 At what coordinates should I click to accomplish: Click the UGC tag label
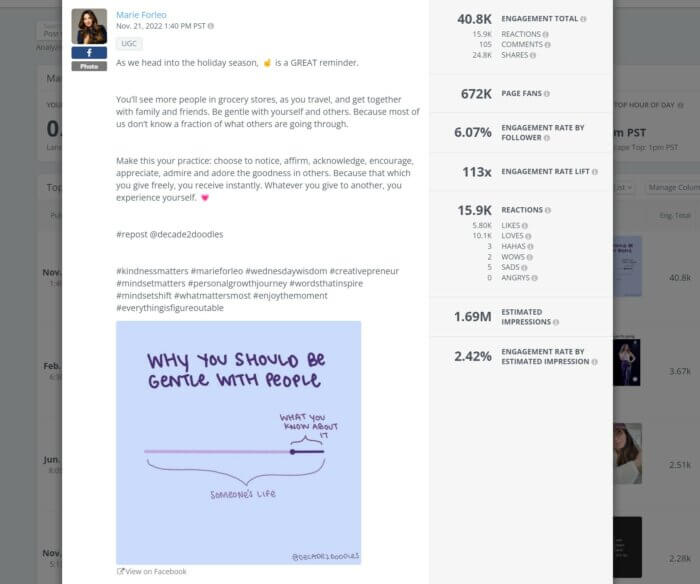click(x=129, y=43)
